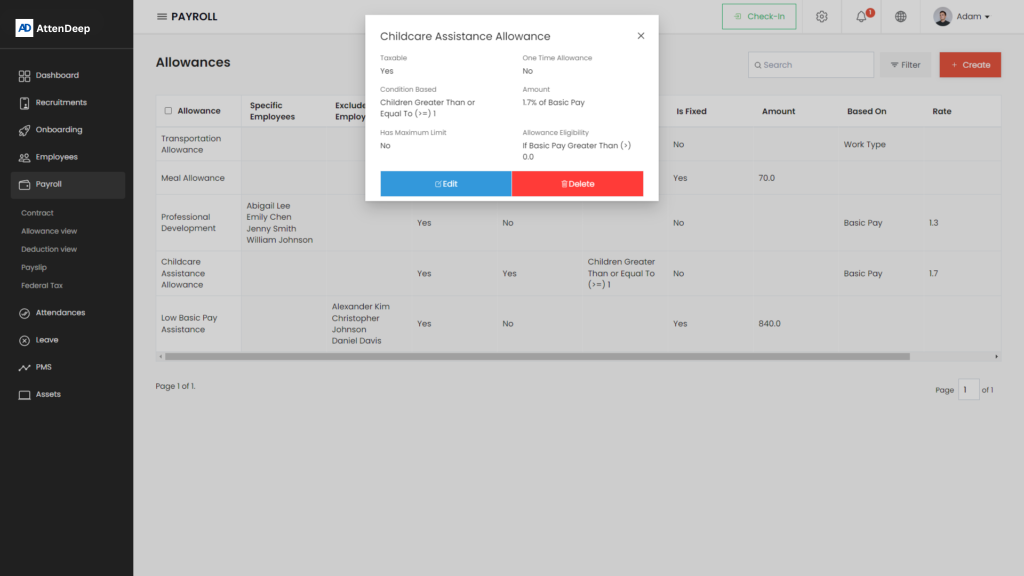Screen dimensions: 1024x576
Task: Toggle the hamburger menu next to PAYROLL
Action: pos(162,17)
